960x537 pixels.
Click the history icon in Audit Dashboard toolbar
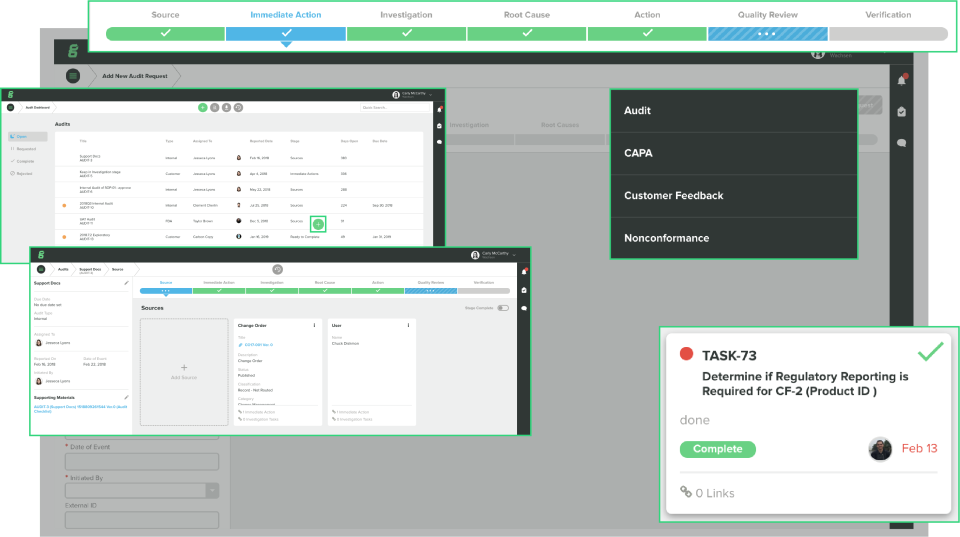[x=238, y=108]
